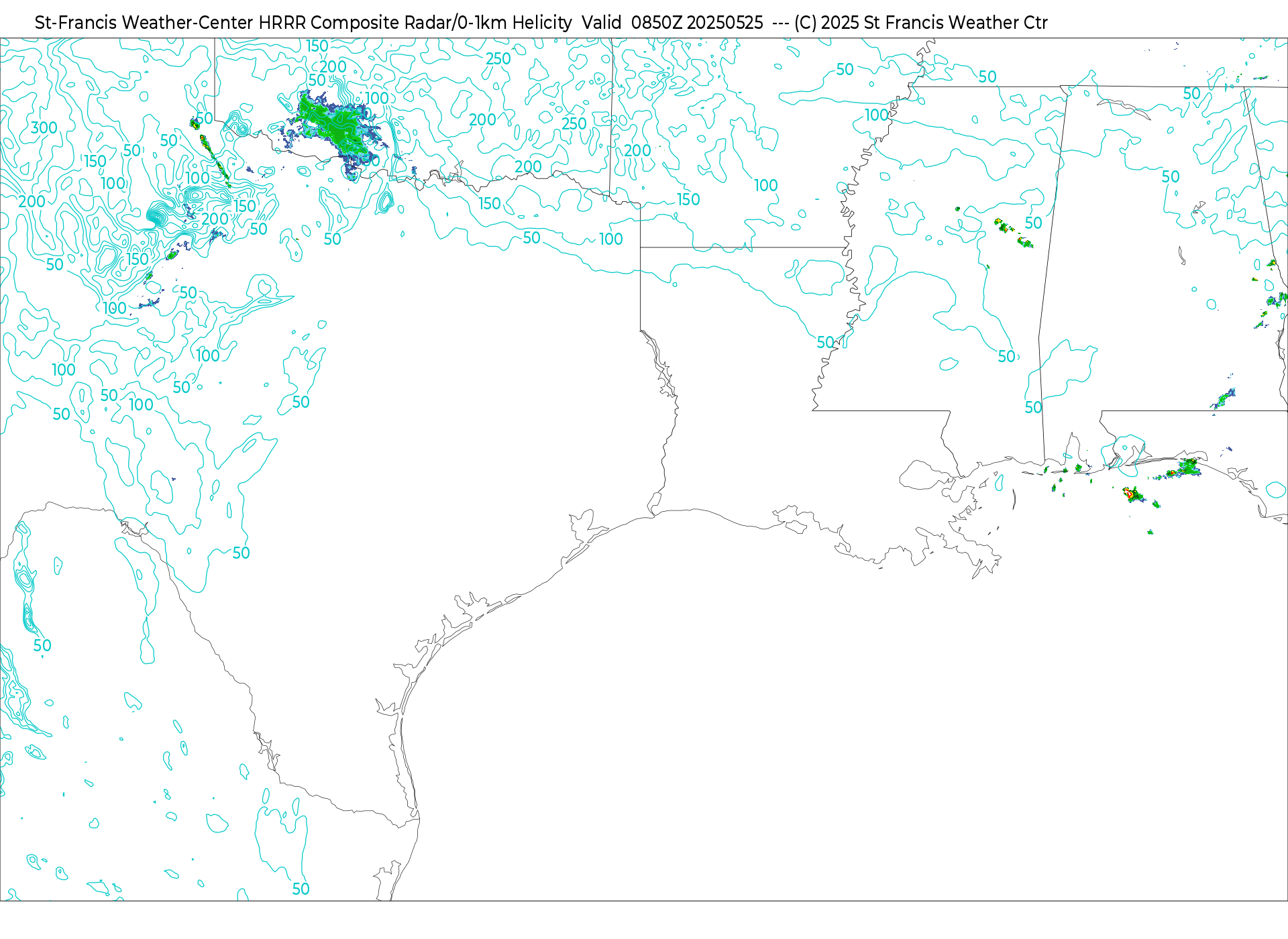
Task: Click the "300" helicity contour label
Action: (x=44, y=127)
